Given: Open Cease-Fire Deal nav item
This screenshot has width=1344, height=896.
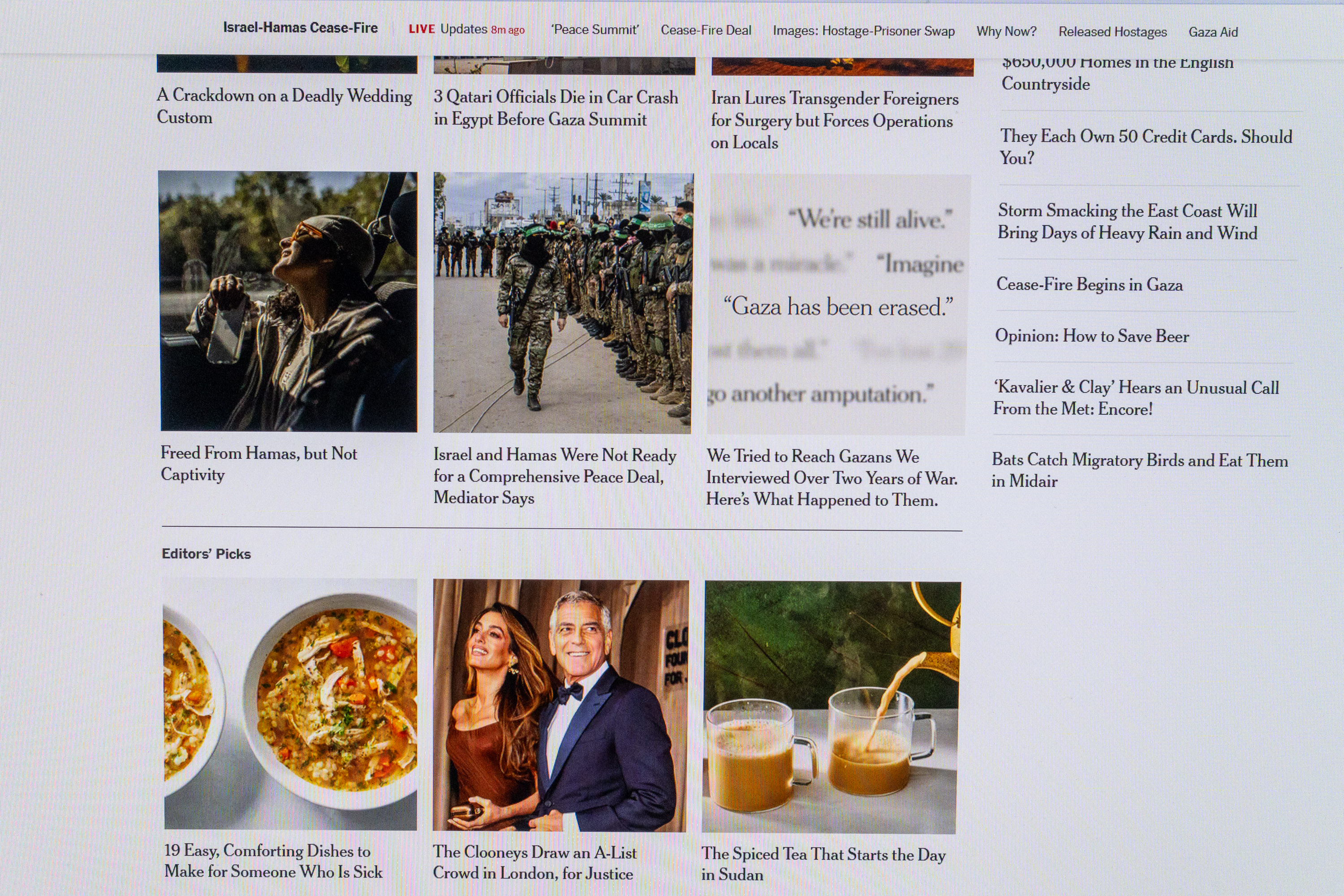Looking at the screenshot, I should pos(706,30).
